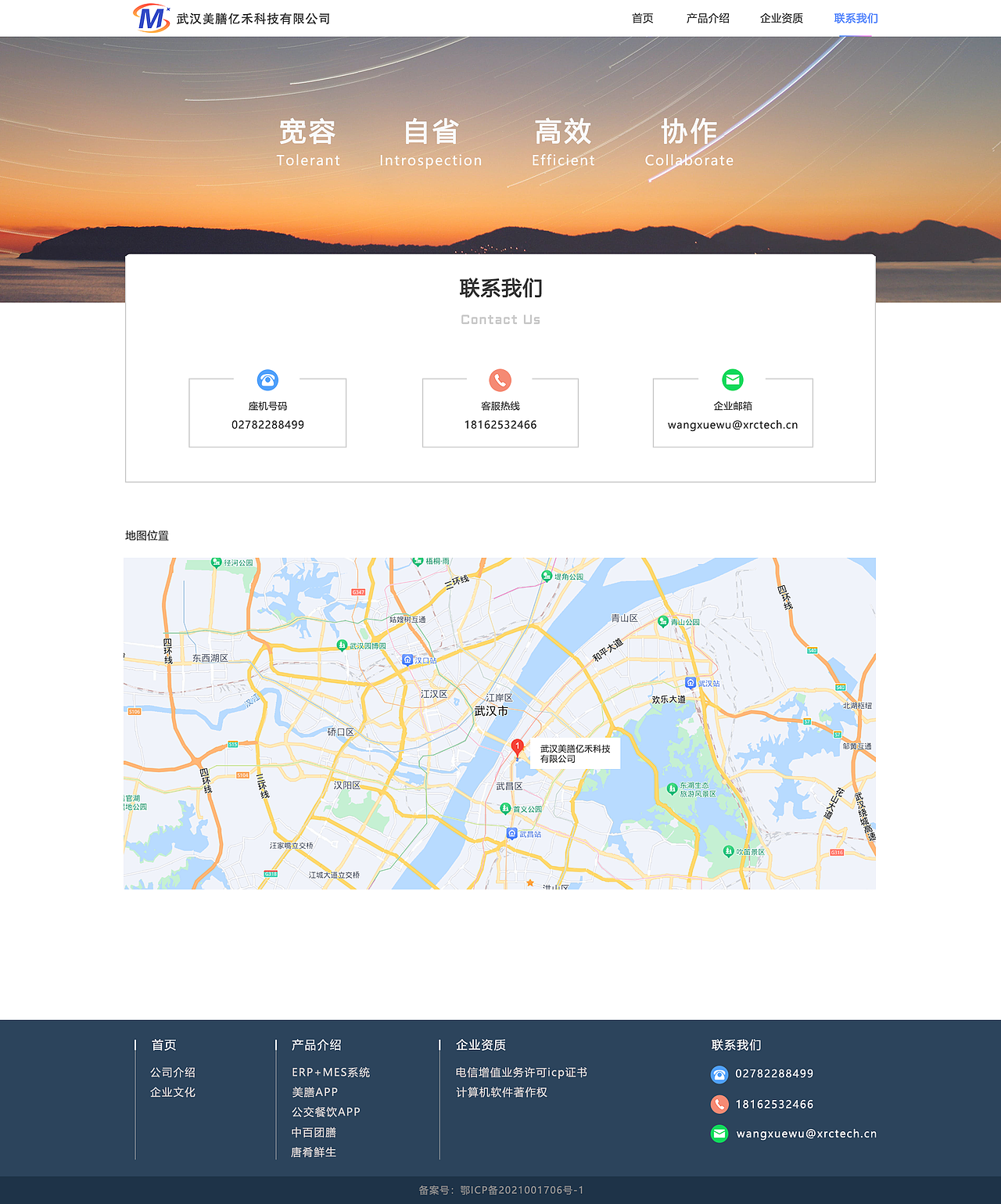Select the 首页 navigation menu item
The height and width of the screenshot is (1204, 1001).
643,18
